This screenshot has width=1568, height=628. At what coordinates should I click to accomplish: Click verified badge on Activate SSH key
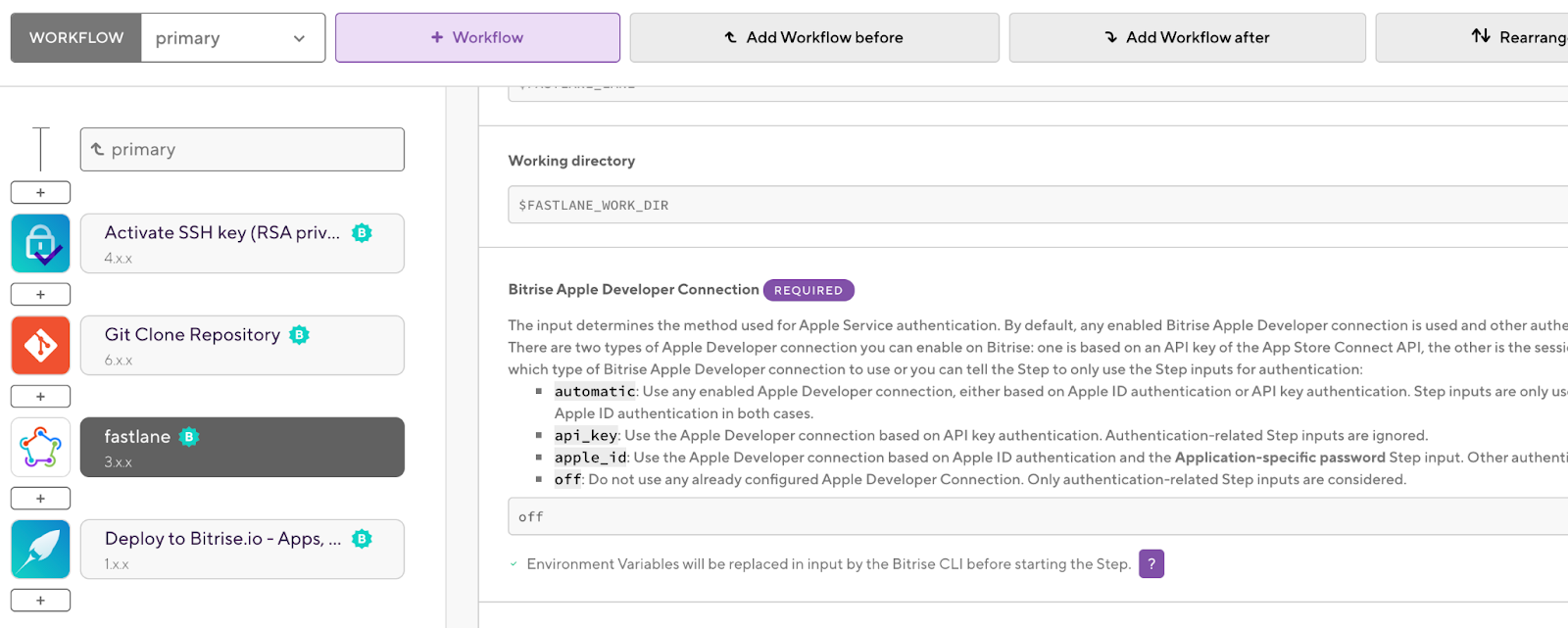362,233
